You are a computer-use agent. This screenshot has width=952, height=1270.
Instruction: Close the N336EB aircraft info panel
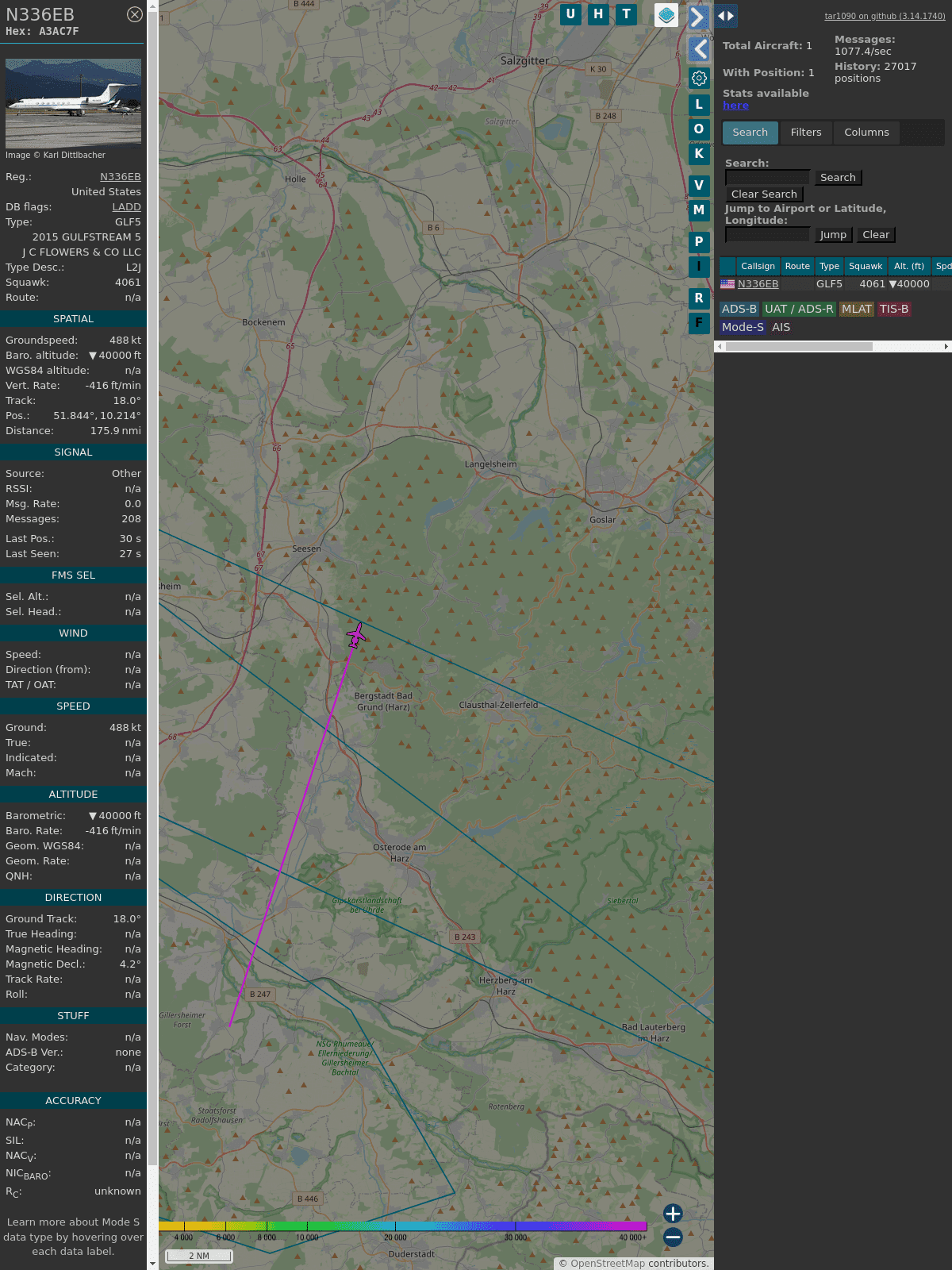(135, 14)
